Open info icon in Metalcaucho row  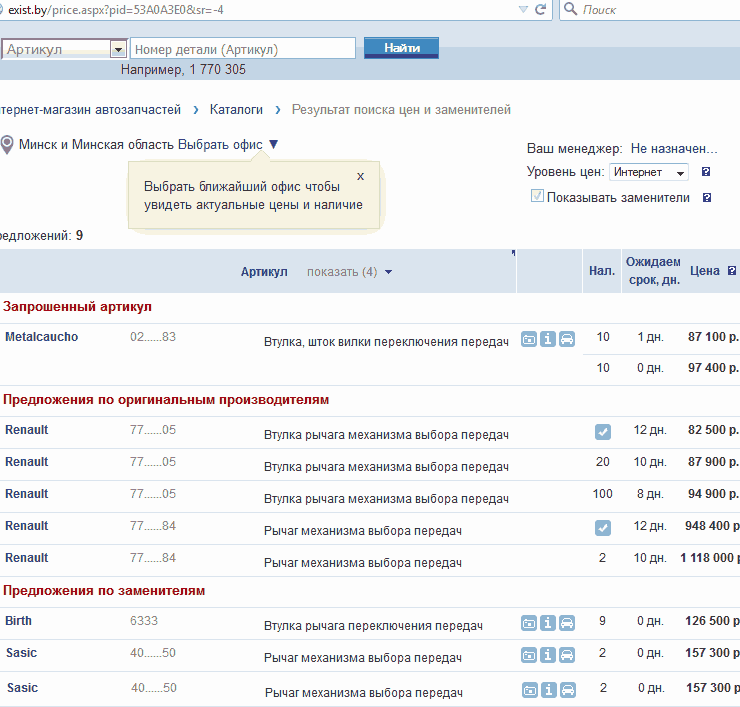pos(547,339)
